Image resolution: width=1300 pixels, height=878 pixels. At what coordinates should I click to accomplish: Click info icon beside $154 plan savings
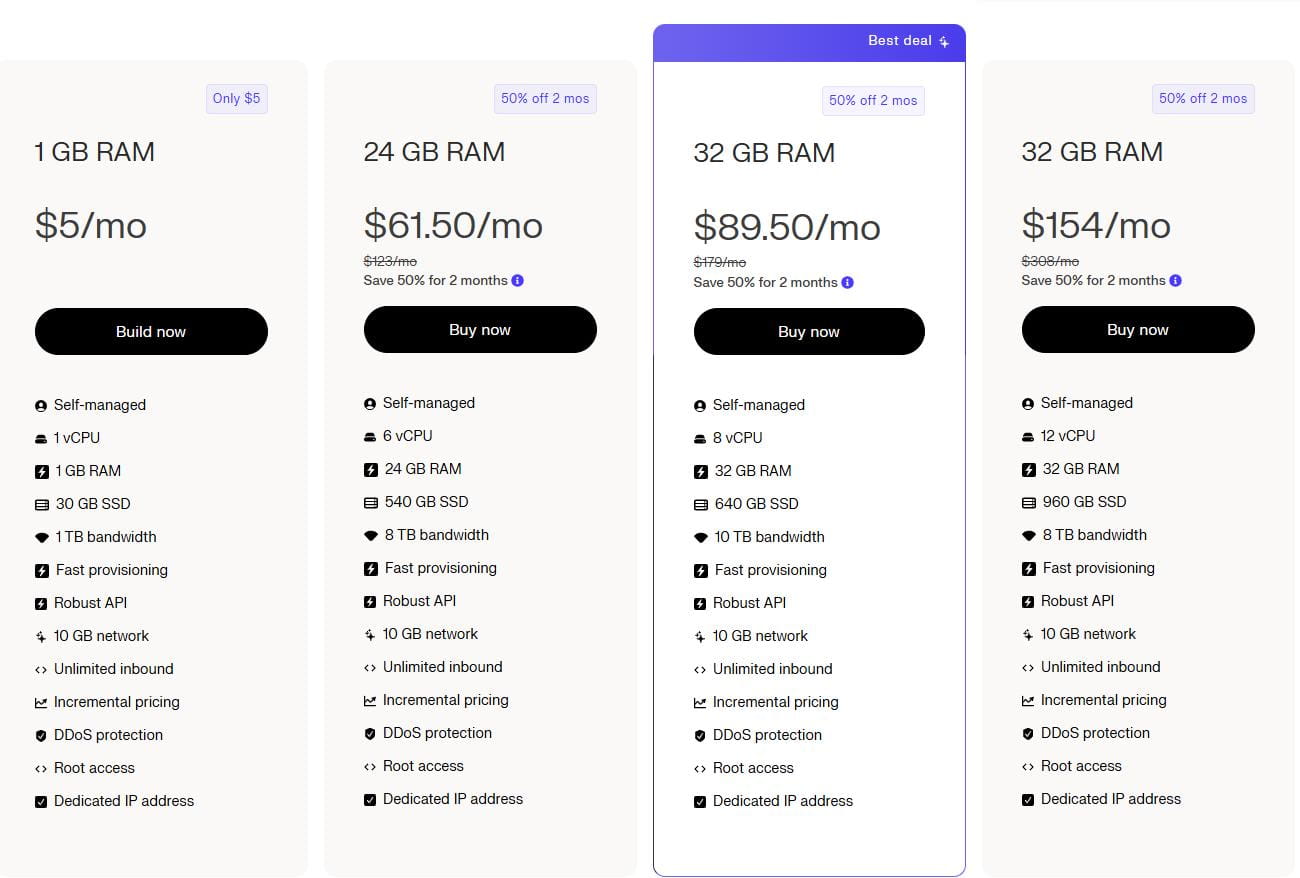(x=1175, y=281)
